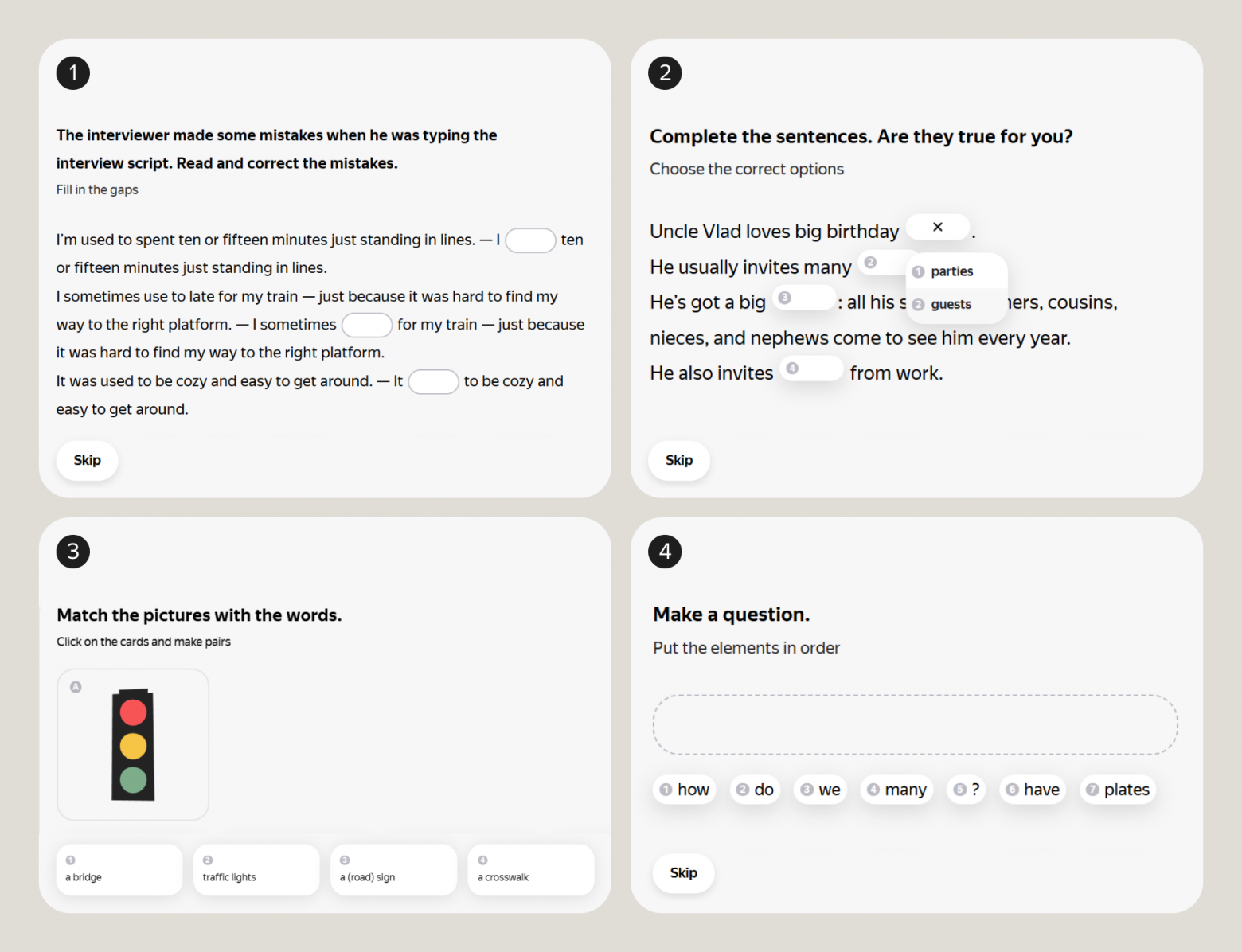Select the traffic light picture card
This screenshot has height=952, width=1242.
click(x=133, y=744)
